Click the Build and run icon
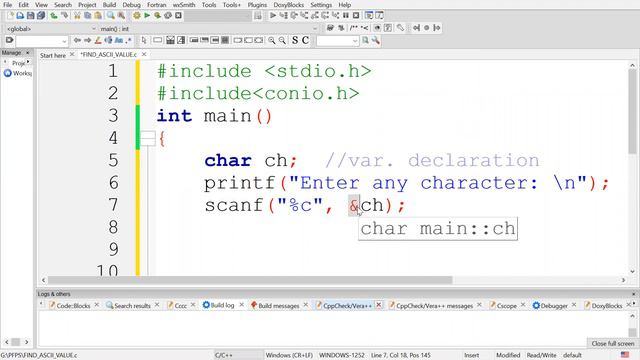The height and width of the screenshot is (360, 640). point(157,16)
